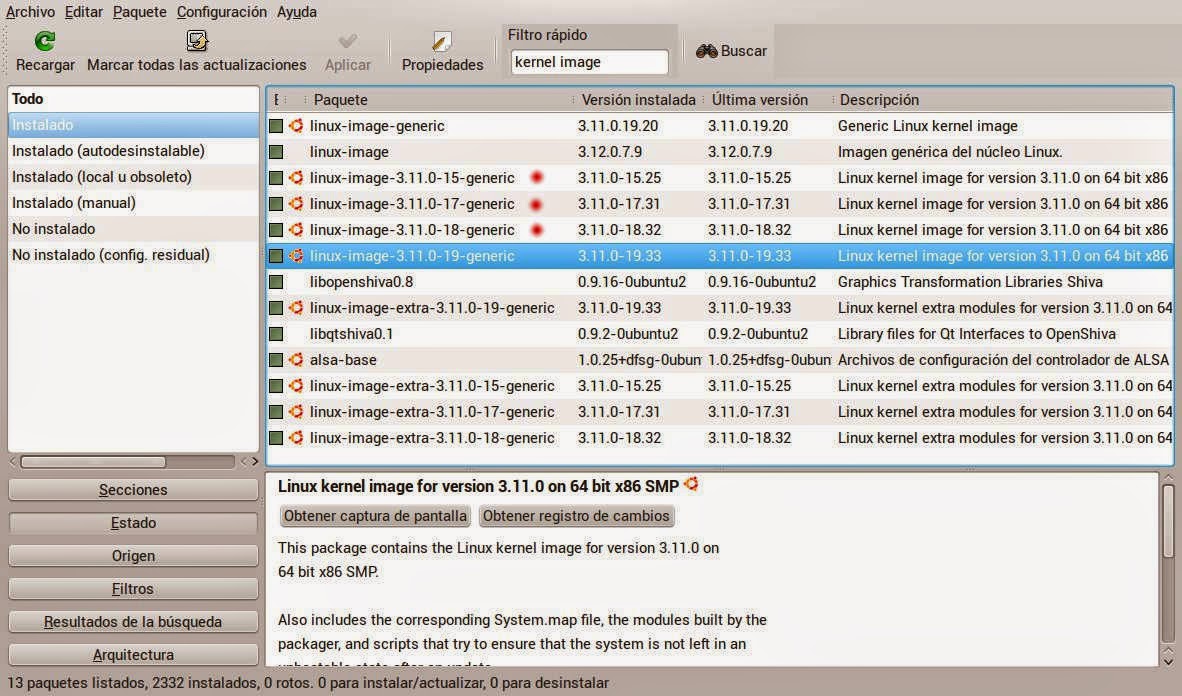Show Resultados de la búsqueda

(x=133, y=621)
